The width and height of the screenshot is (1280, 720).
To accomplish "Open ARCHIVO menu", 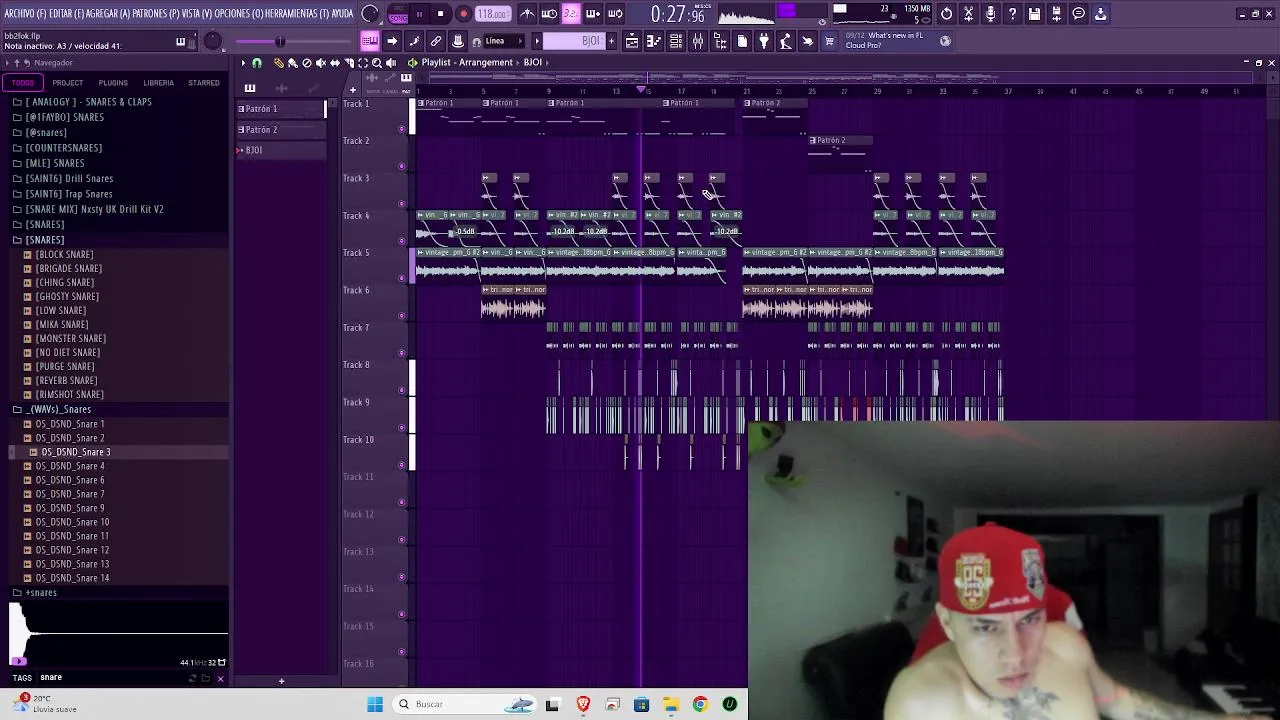I will click(x=26, y=14).
